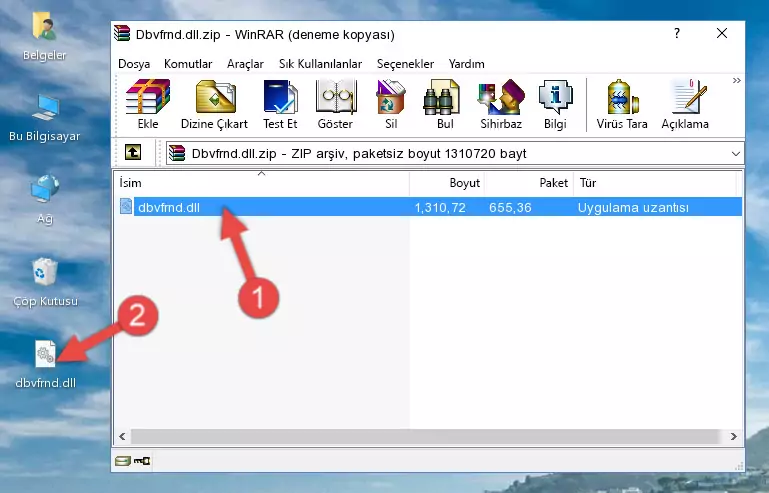This screenshot has height=493, width=769.
Task: Open the Araçlar menu
Action: 245,64
